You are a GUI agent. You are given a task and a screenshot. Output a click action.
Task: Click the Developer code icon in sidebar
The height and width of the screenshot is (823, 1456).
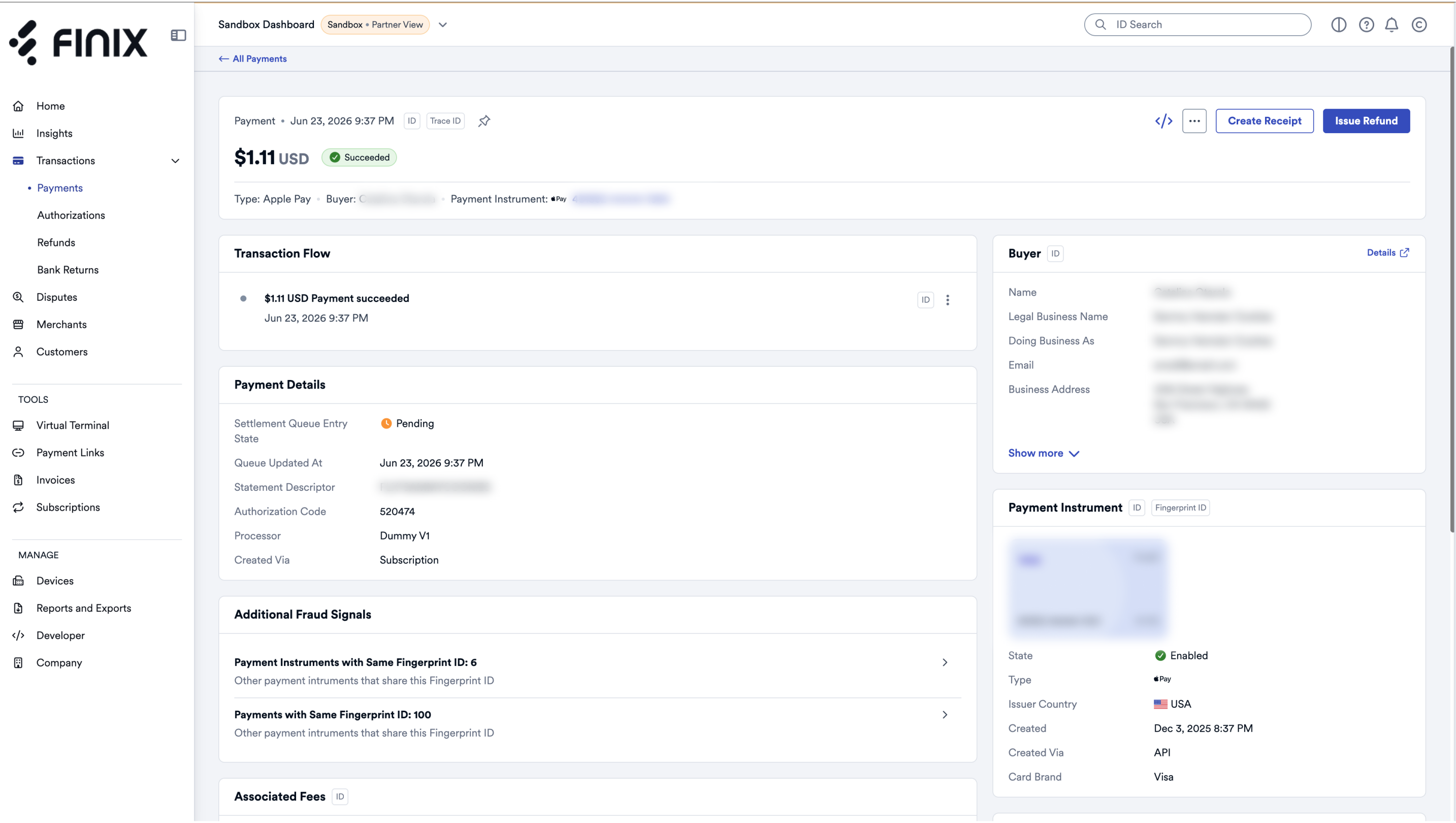coord(18,636)
